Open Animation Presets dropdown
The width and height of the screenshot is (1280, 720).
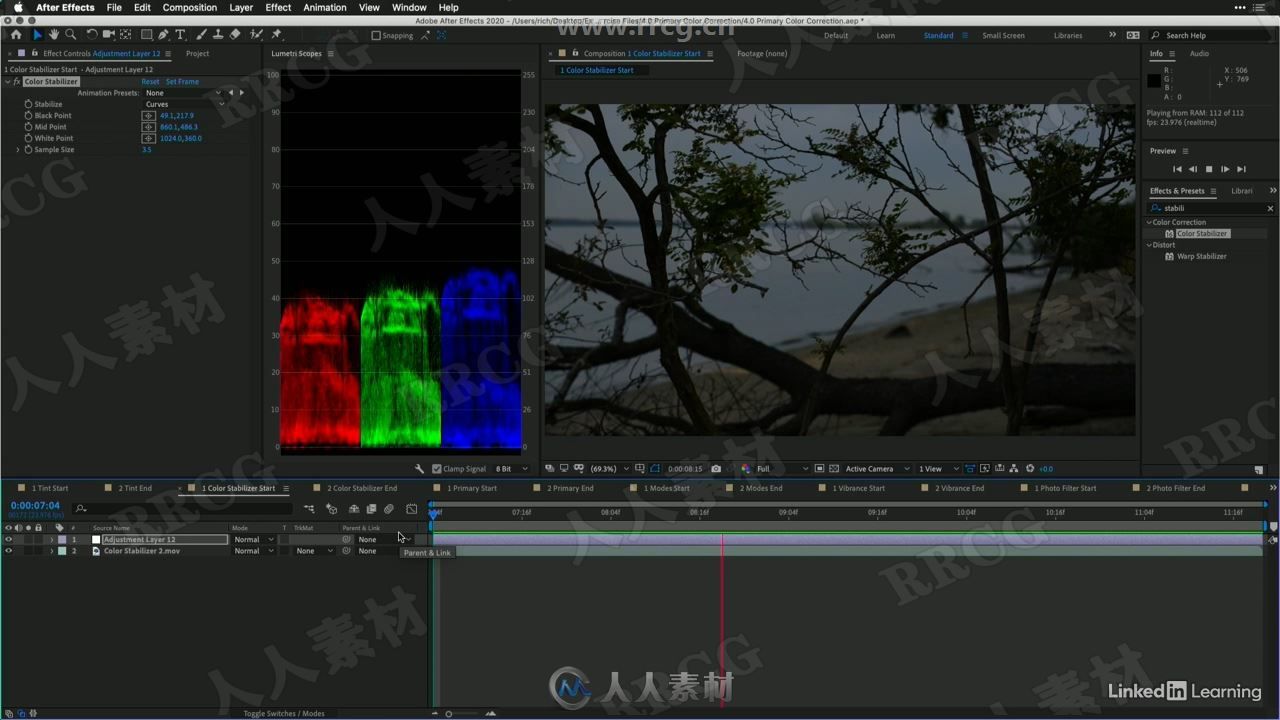click(x=185, y=93)
